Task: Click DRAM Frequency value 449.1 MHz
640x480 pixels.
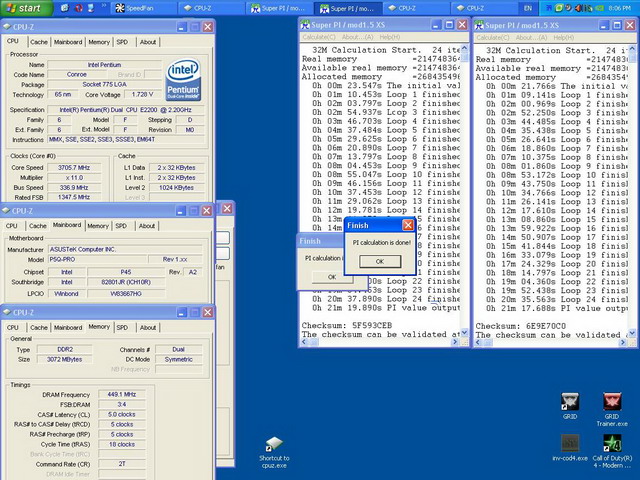Action: pyautogui.click(x=122, y=394)
